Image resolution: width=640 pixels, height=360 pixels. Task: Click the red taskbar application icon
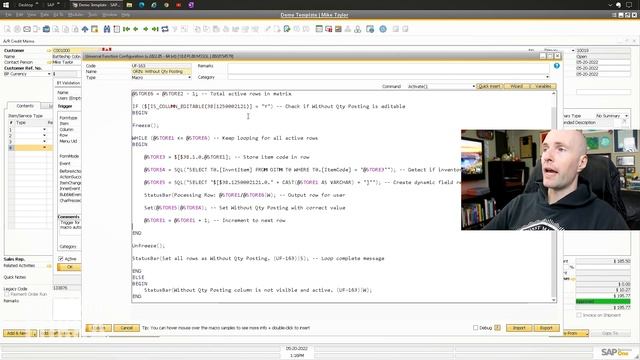pyautogui.click(x=178, y=5)
